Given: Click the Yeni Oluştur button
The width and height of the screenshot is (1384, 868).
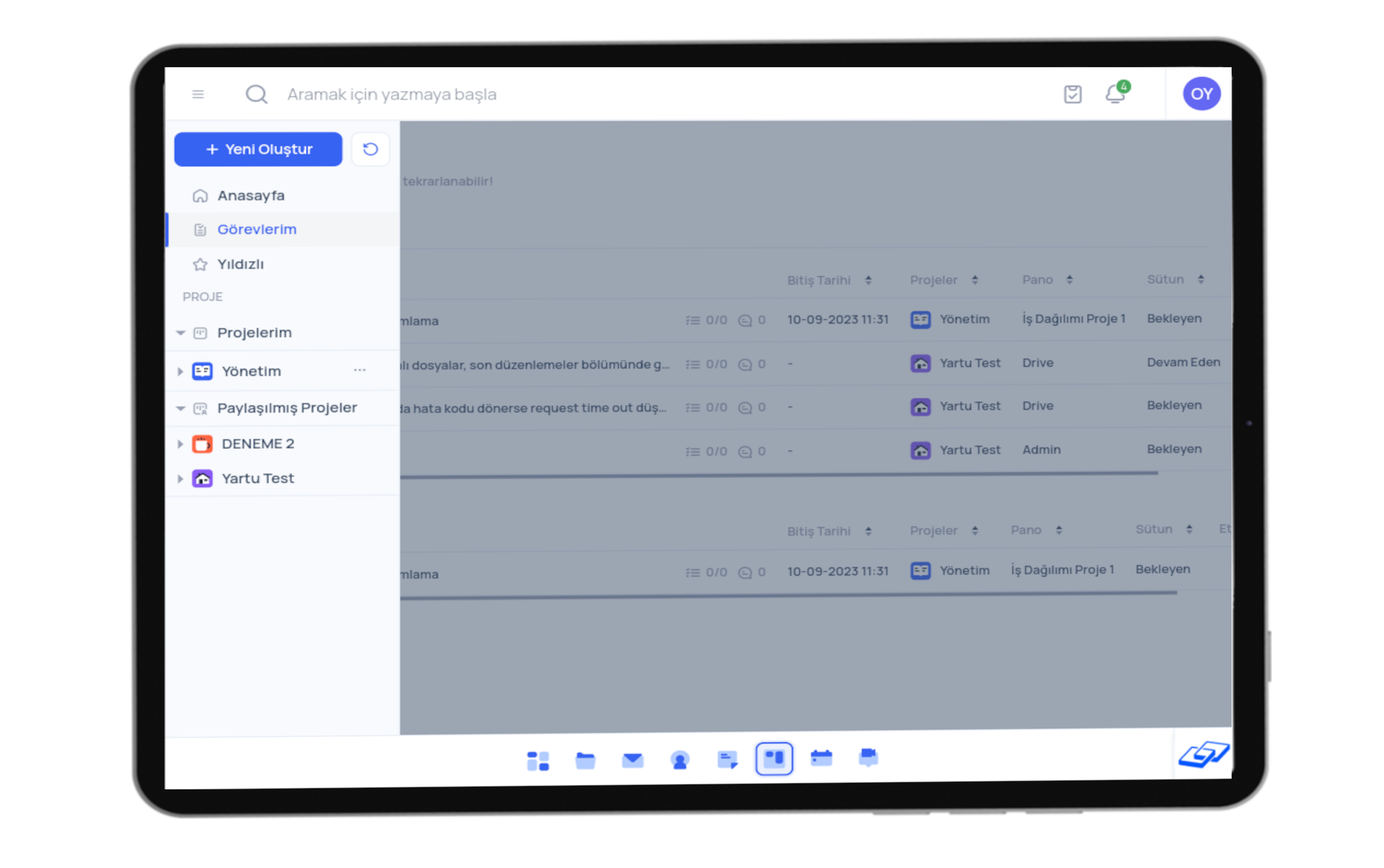Looking at the screenshot, I should point(258,149).
